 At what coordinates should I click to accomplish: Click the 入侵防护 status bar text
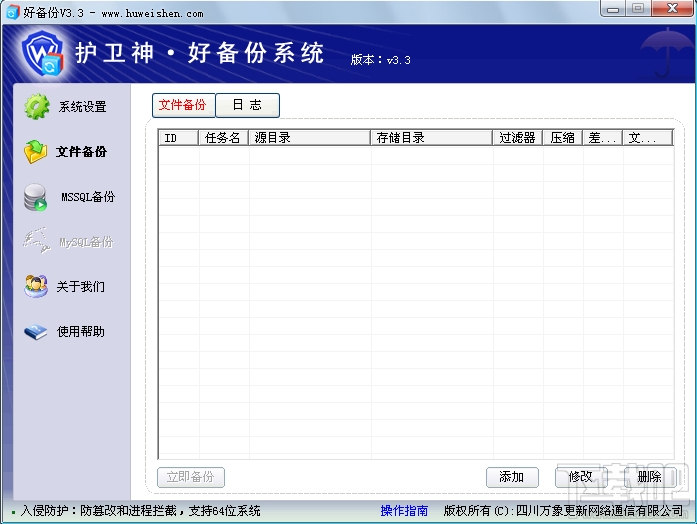[140, 511]
